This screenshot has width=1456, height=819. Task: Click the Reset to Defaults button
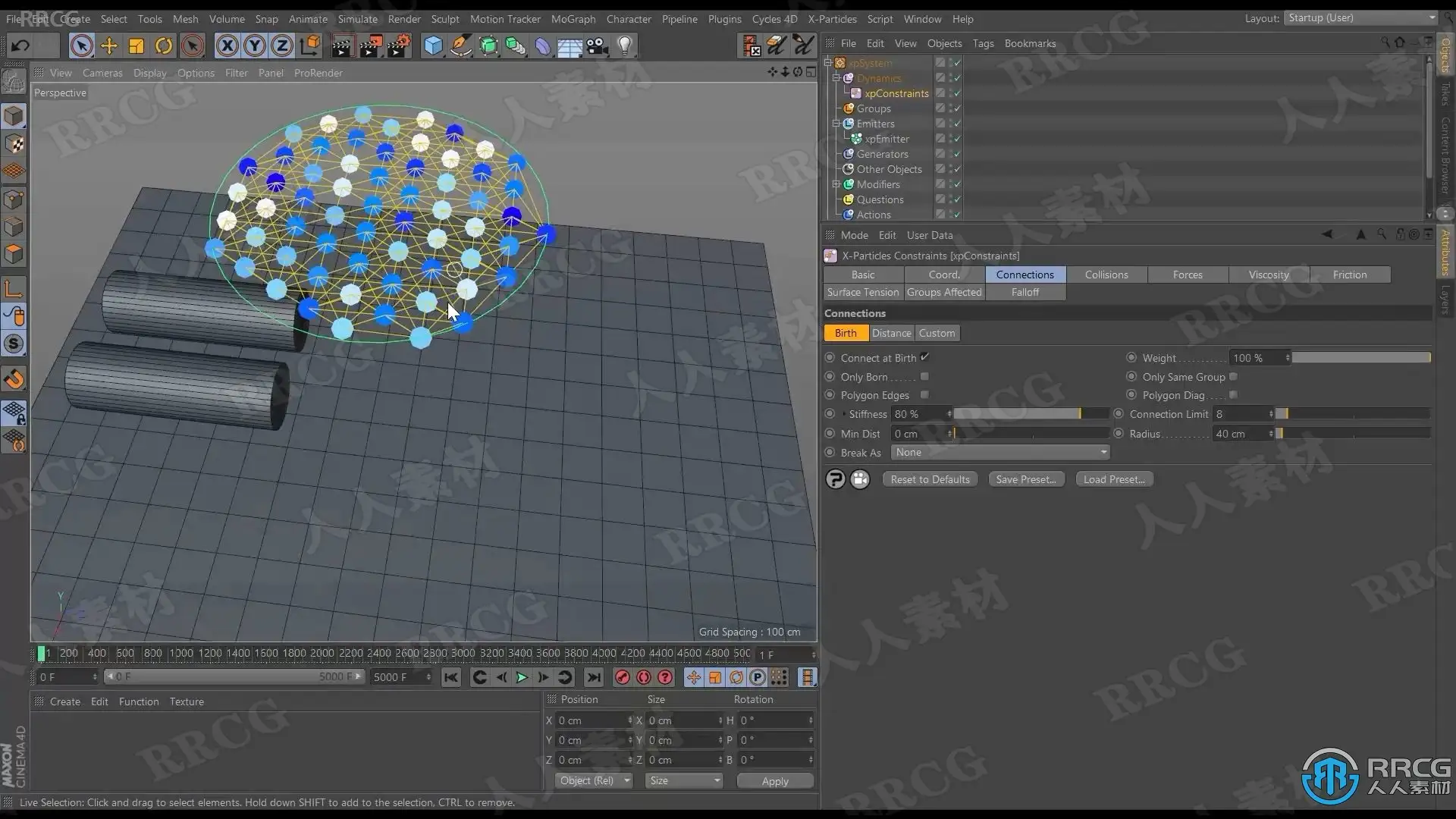pyautogui.click(x=930, y=479)
